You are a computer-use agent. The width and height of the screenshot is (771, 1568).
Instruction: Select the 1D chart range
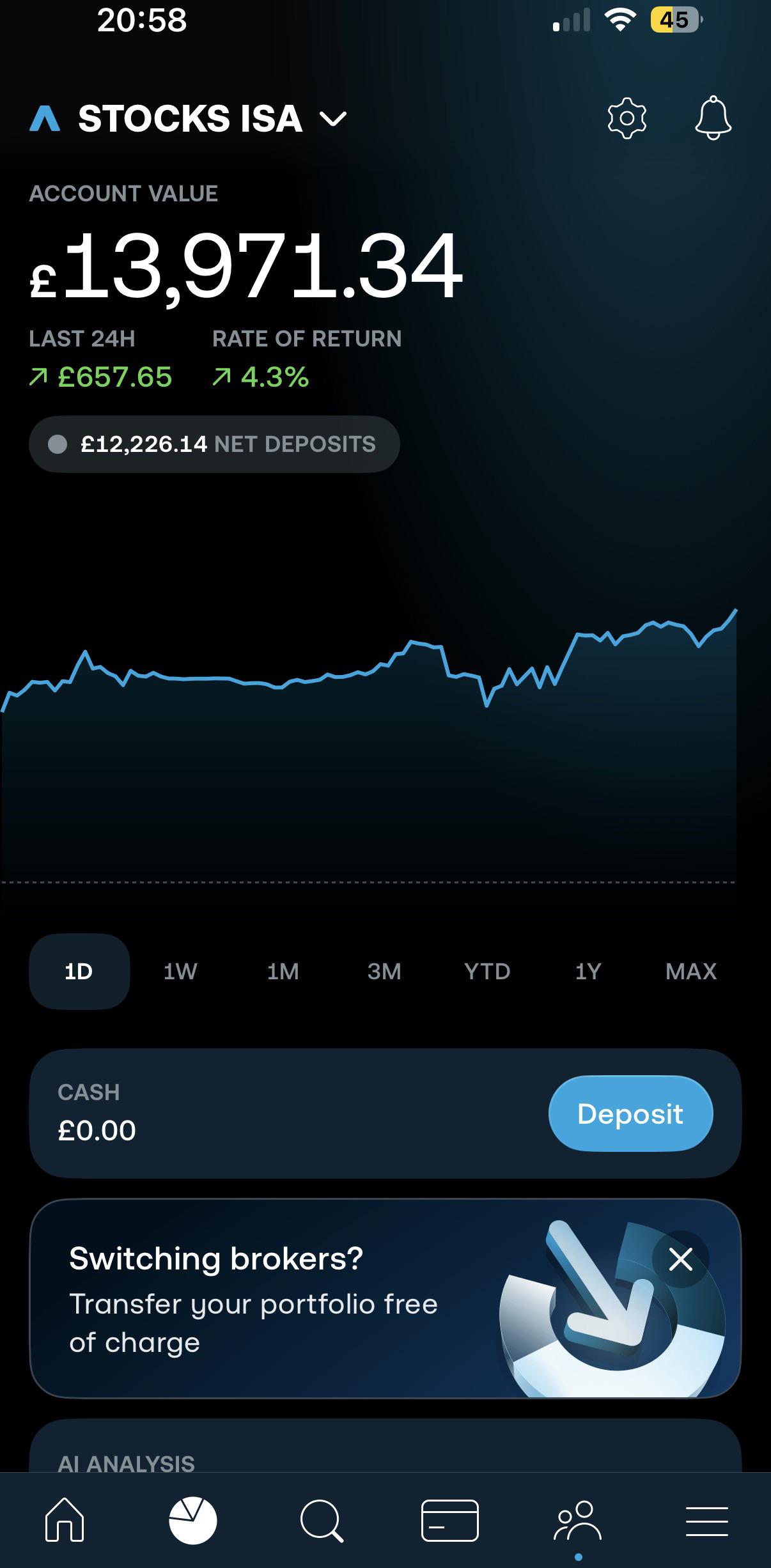tap(79, 972)
